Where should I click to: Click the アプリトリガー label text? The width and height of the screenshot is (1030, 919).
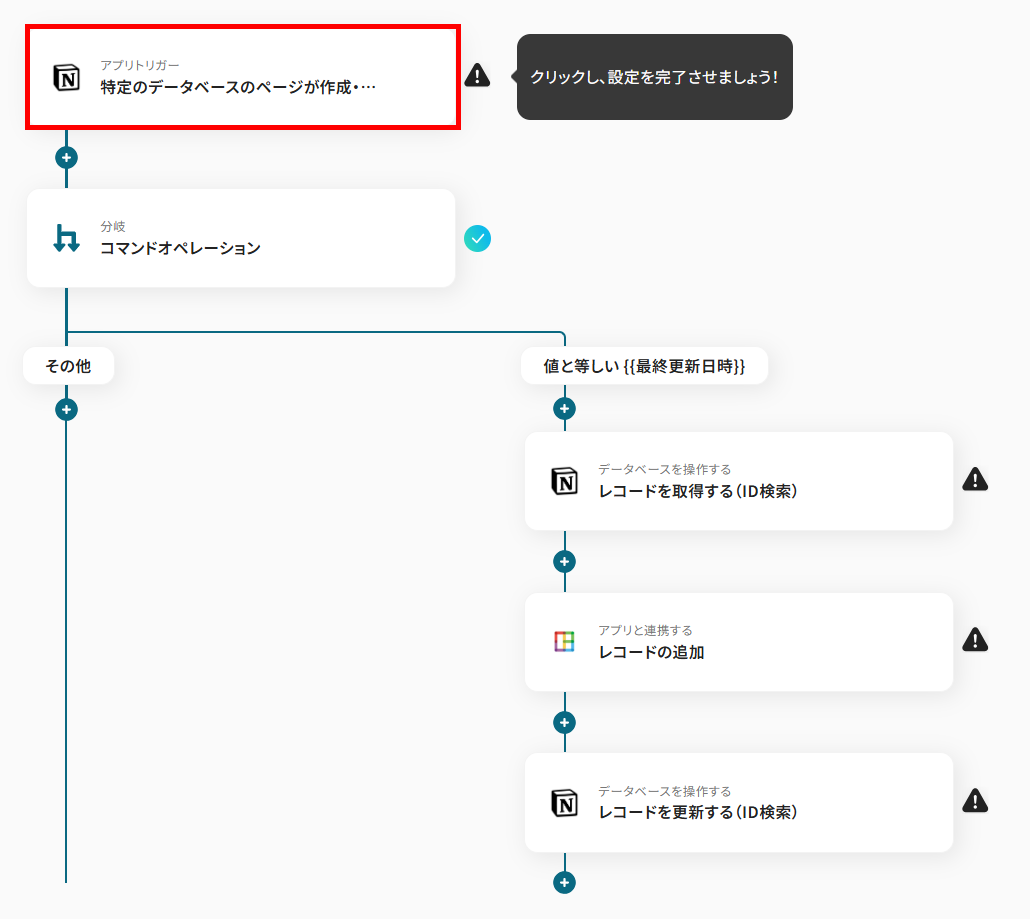pos(139,65)
